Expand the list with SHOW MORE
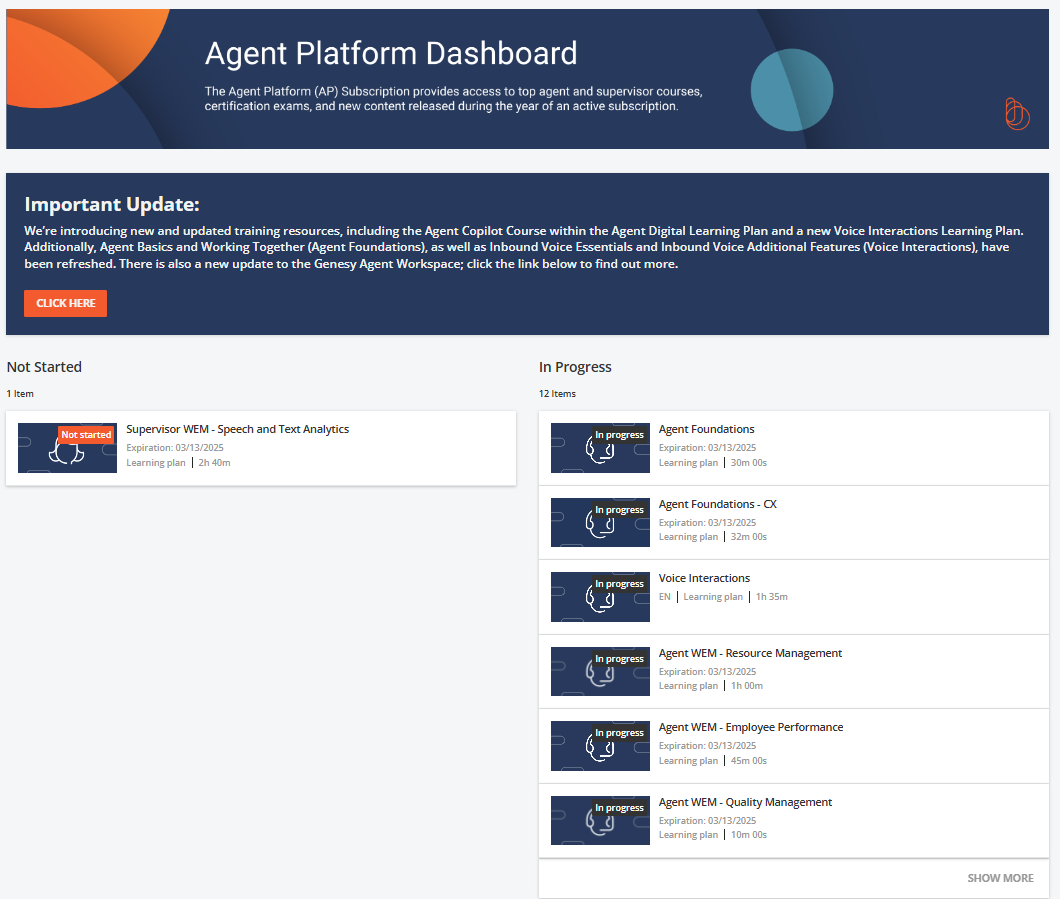The height and width of the screenshot is (899, 1060). click(x=1000, y=878)
